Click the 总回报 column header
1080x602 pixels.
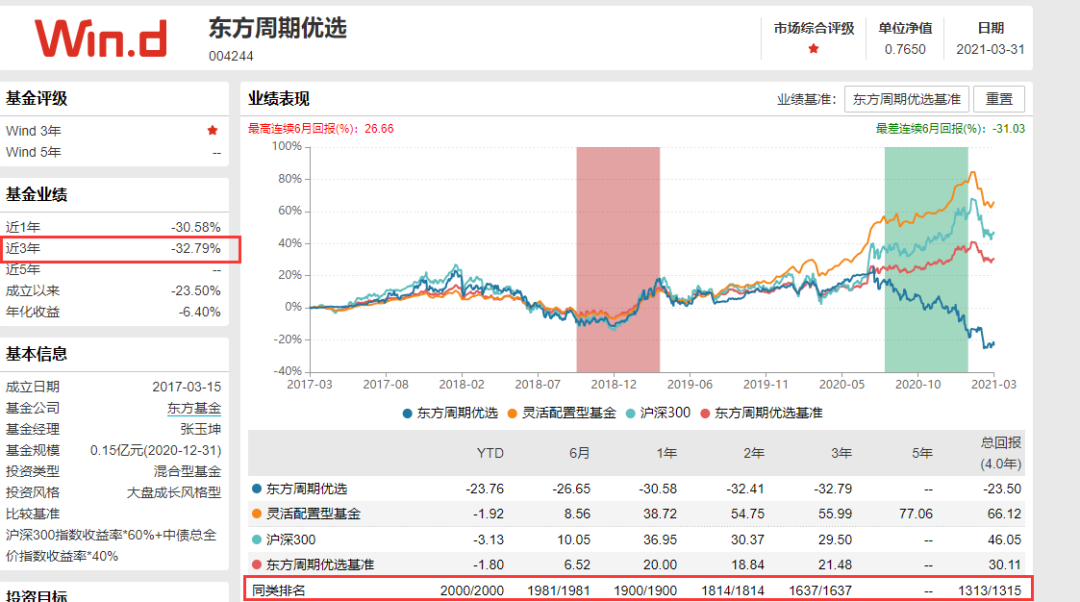[x=1001, y=453]
